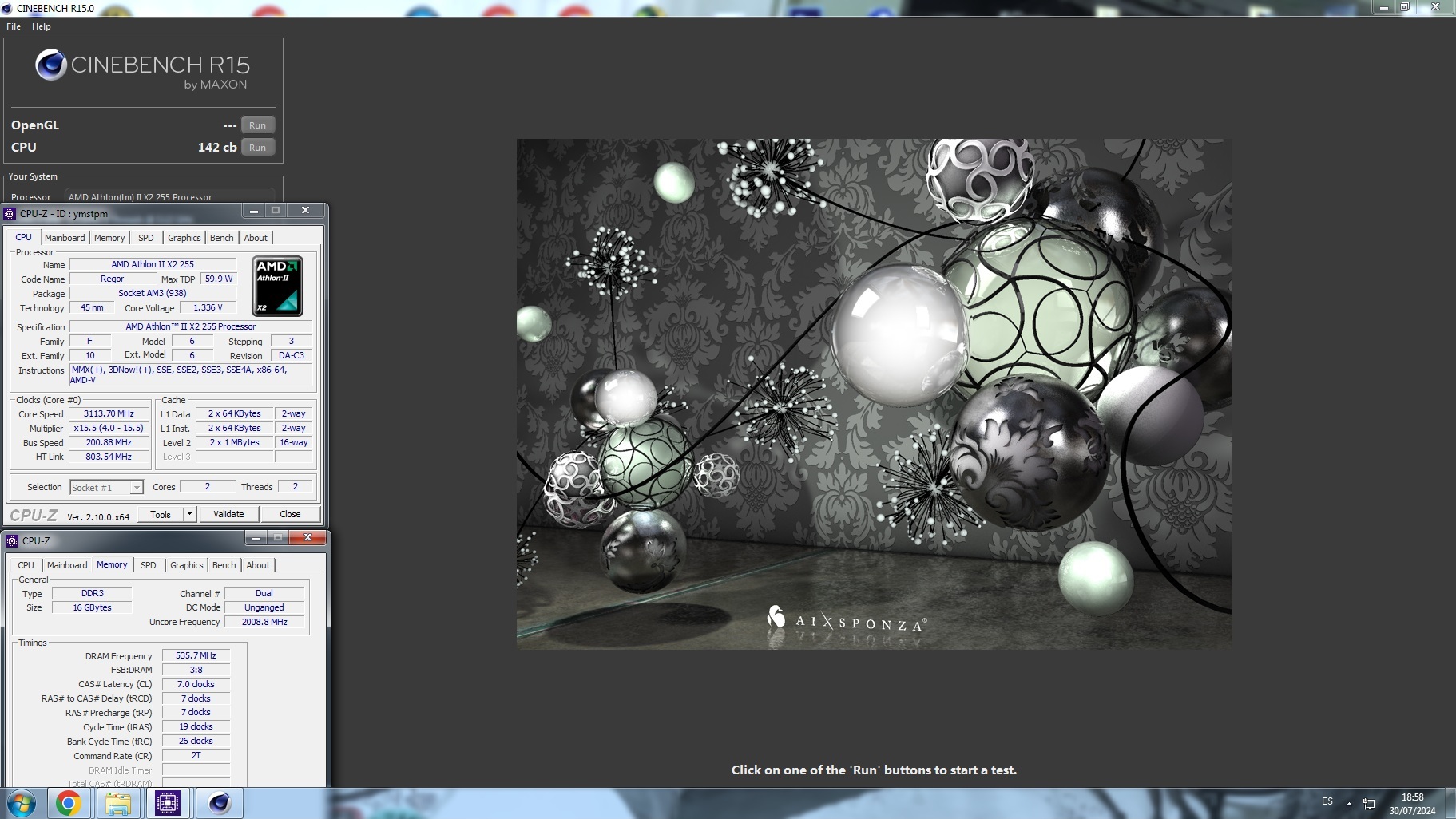The image size is (1456, 819).
Task: Run the OpenGL benchmark test
Action: 257,125
